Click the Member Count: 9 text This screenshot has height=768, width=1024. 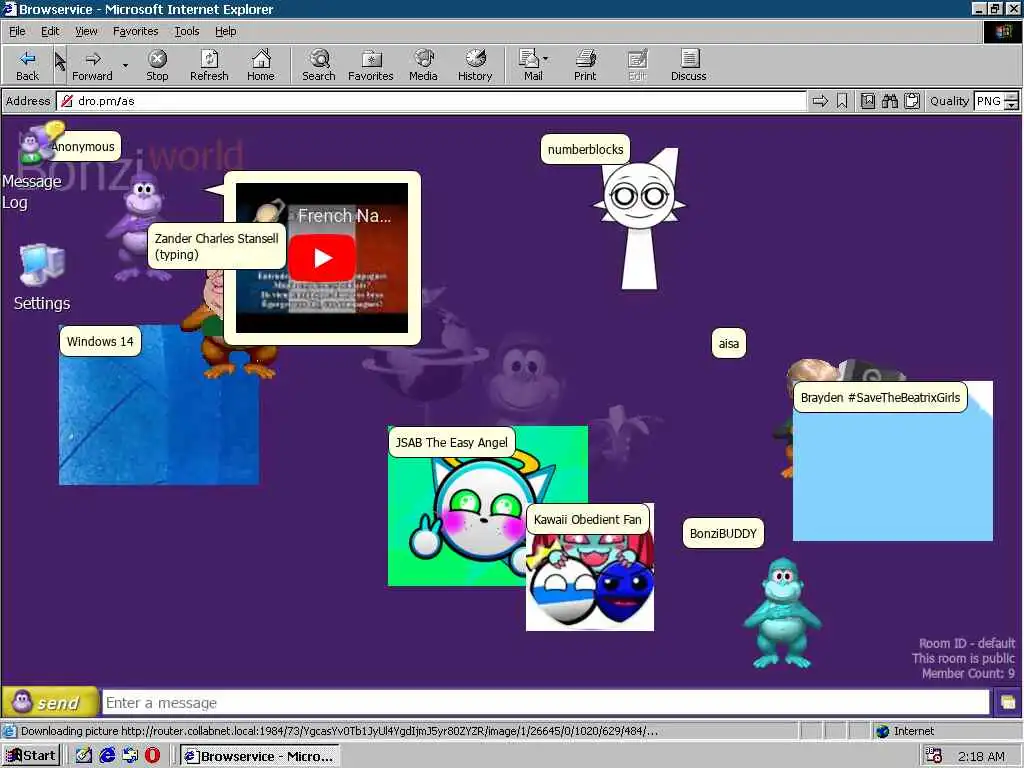(968, 673)
